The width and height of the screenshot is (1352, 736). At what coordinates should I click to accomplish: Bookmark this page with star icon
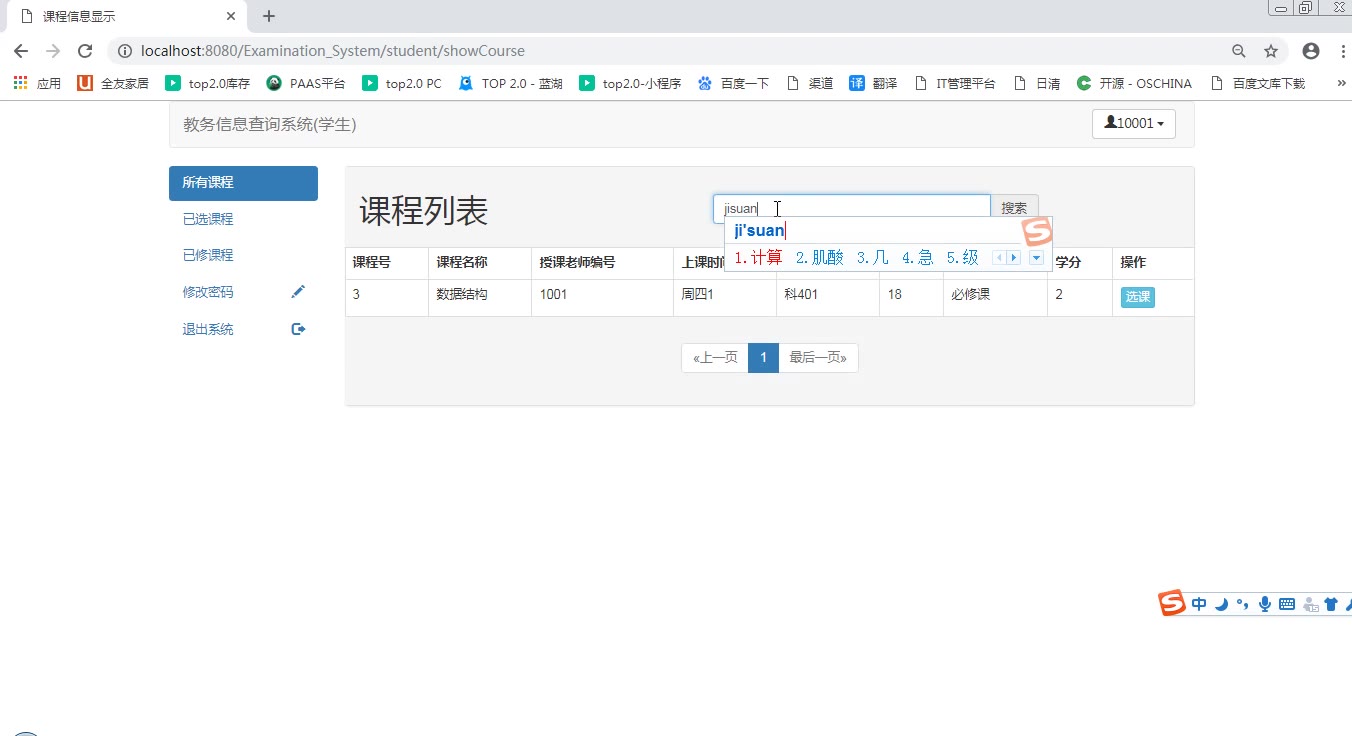point(1271,51)
